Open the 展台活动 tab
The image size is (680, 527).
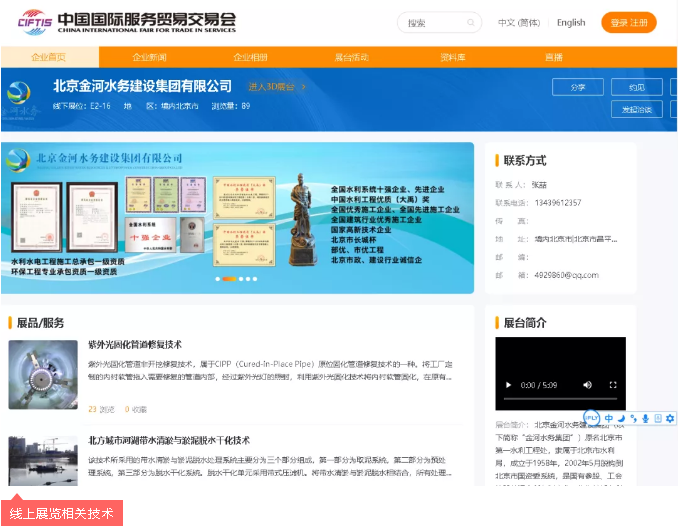point(351,57)
